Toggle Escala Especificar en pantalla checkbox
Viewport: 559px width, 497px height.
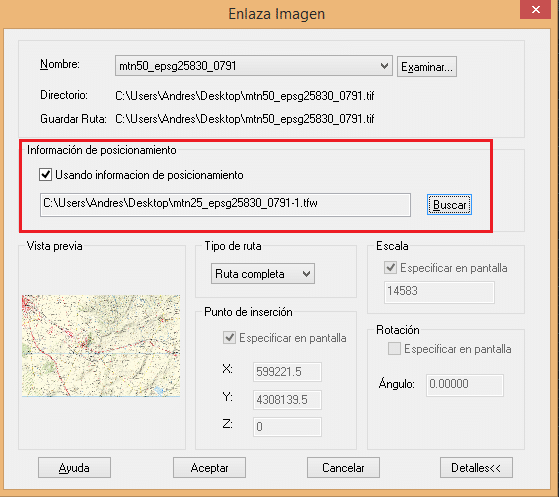point(391,267)
